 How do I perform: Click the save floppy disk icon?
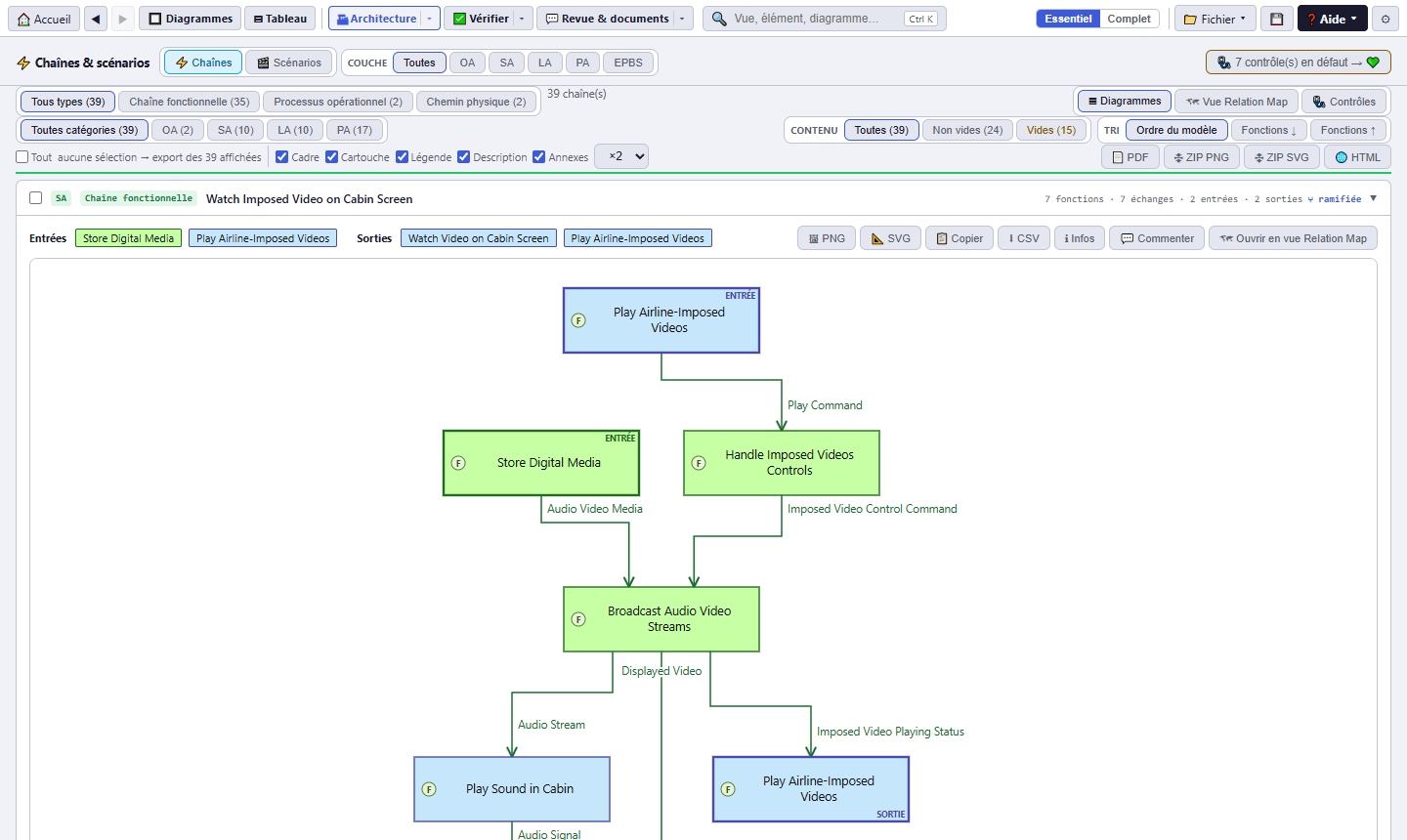point(1277,19)
